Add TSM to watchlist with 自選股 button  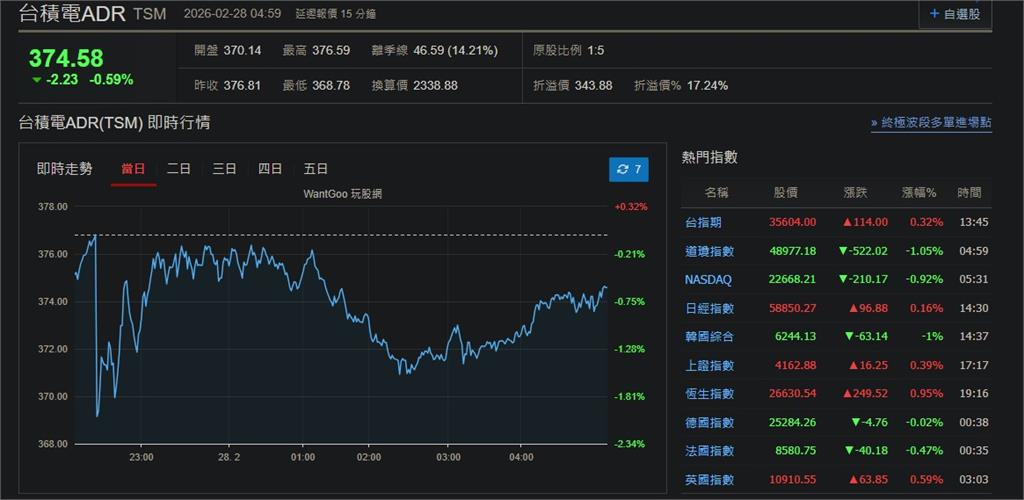955,14
